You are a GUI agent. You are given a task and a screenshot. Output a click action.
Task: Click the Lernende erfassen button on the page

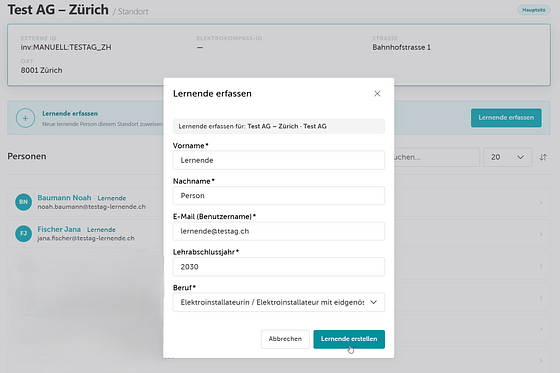[x=506, y=118]
